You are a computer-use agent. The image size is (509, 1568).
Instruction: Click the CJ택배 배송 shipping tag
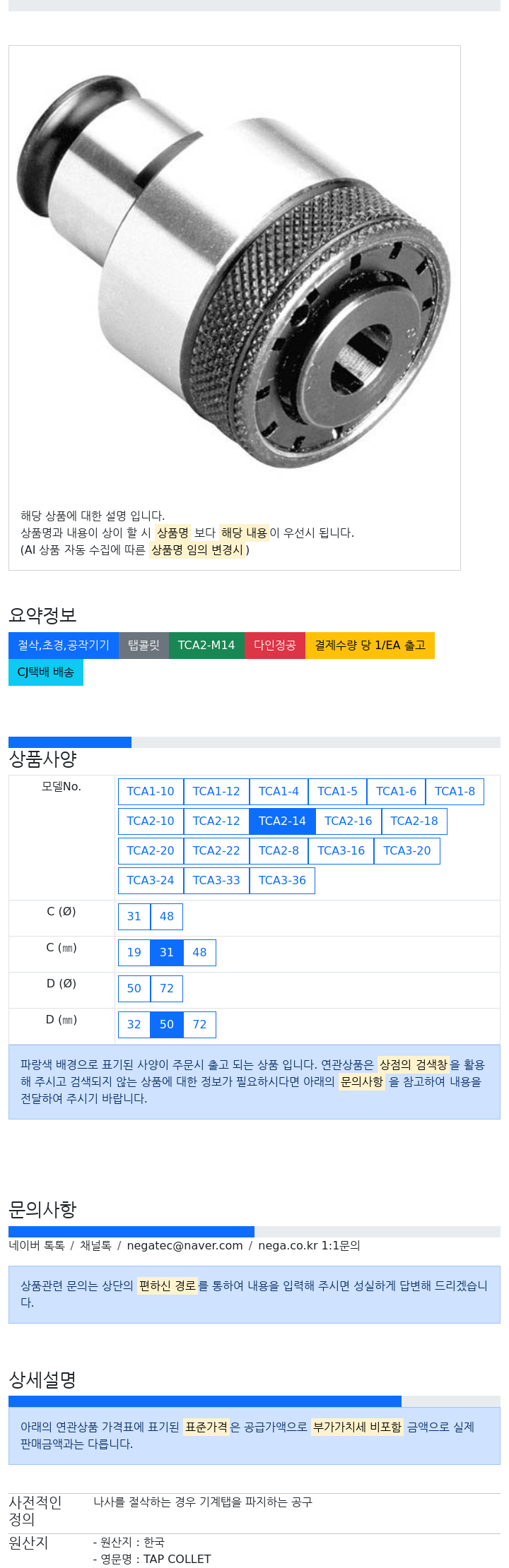[46, 672]
